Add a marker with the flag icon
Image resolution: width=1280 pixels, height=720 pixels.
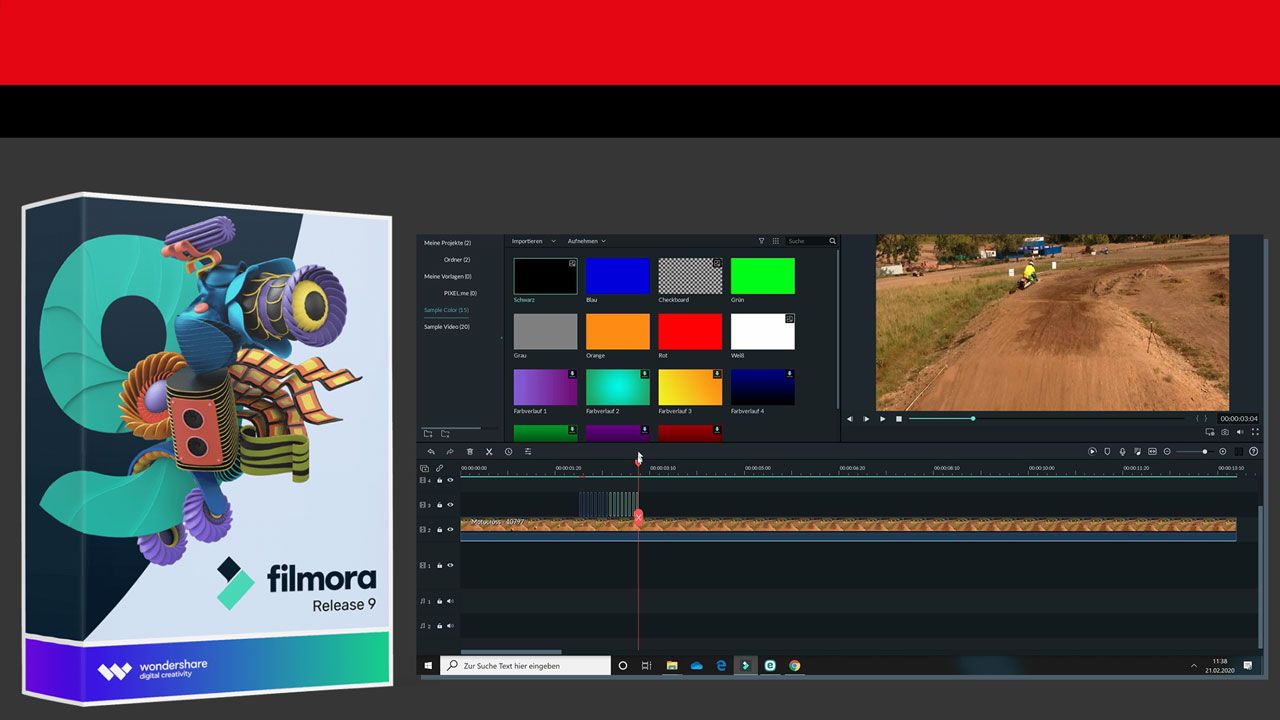click(1107, 451)
